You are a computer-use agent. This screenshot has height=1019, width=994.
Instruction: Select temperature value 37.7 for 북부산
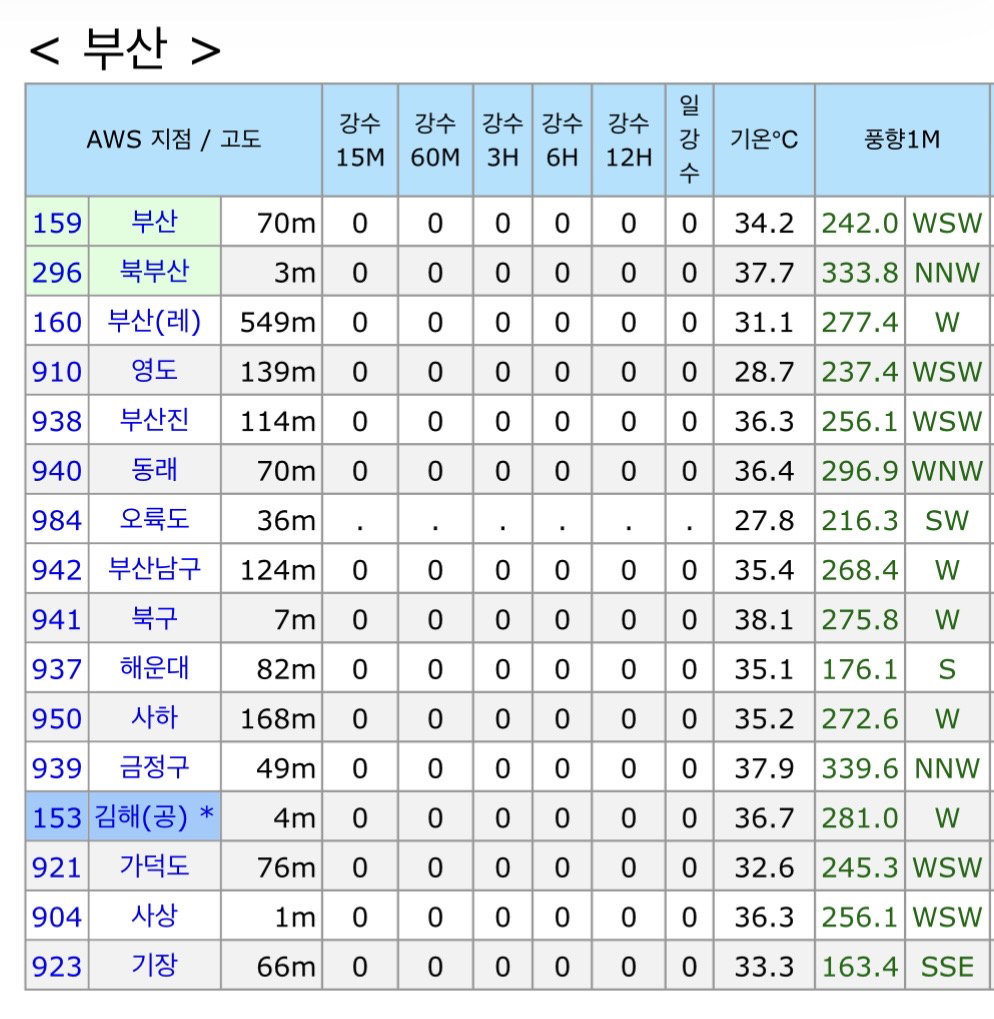pos(764,272)
